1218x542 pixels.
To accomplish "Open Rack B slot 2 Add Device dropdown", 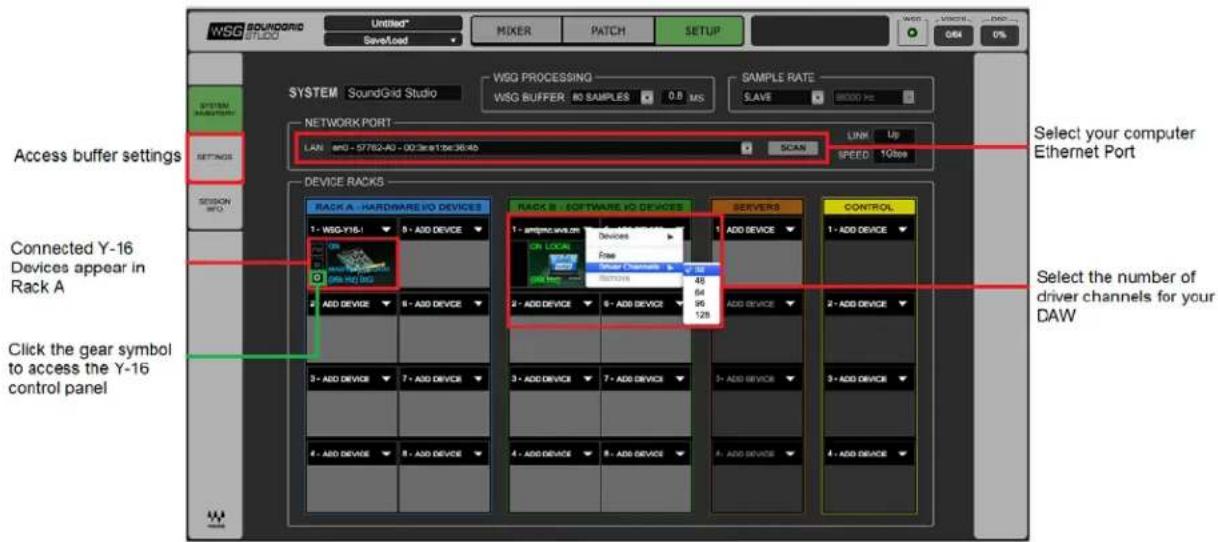I will pos(554,303).
